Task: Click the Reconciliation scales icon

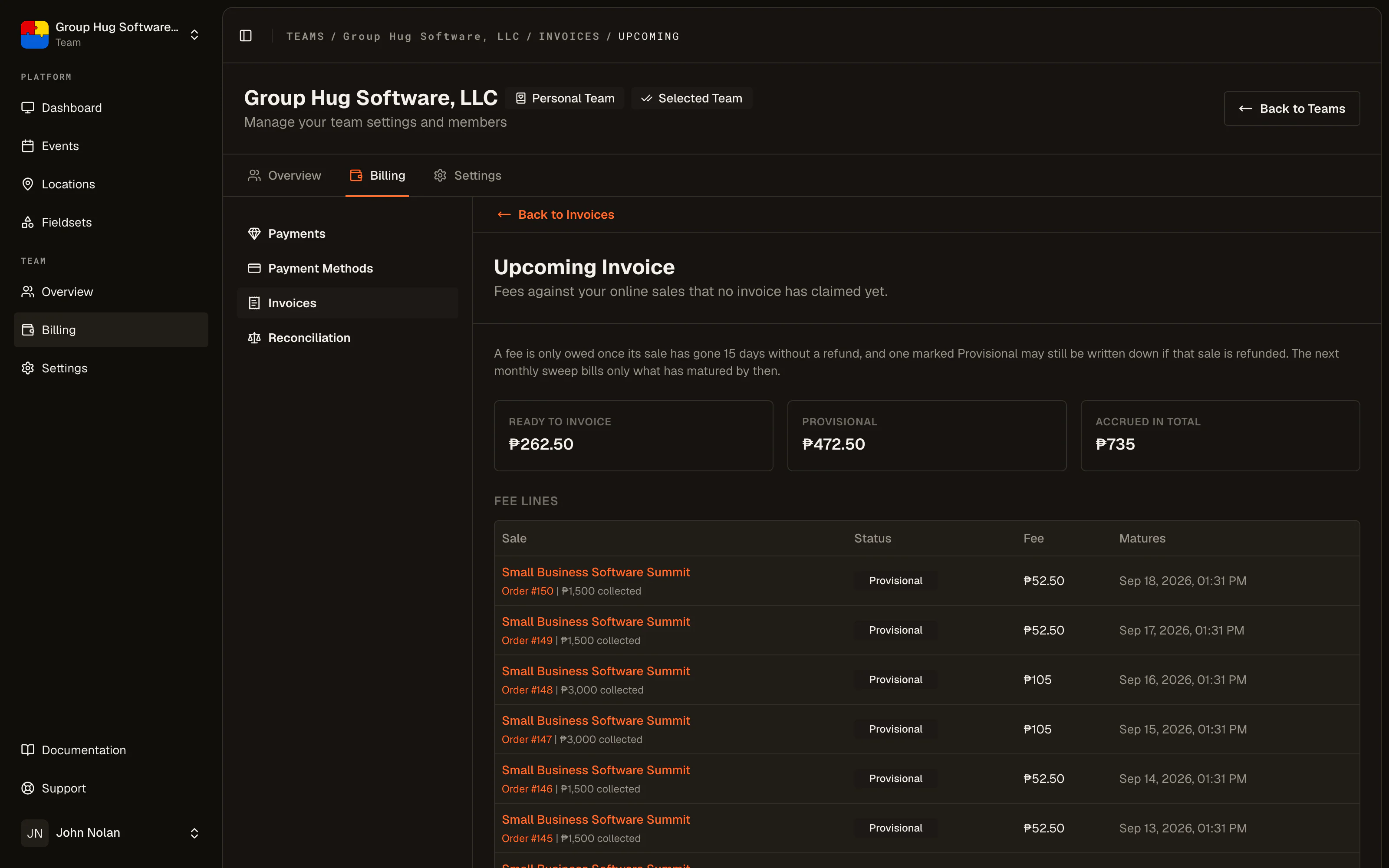Action: click(254, 338)
